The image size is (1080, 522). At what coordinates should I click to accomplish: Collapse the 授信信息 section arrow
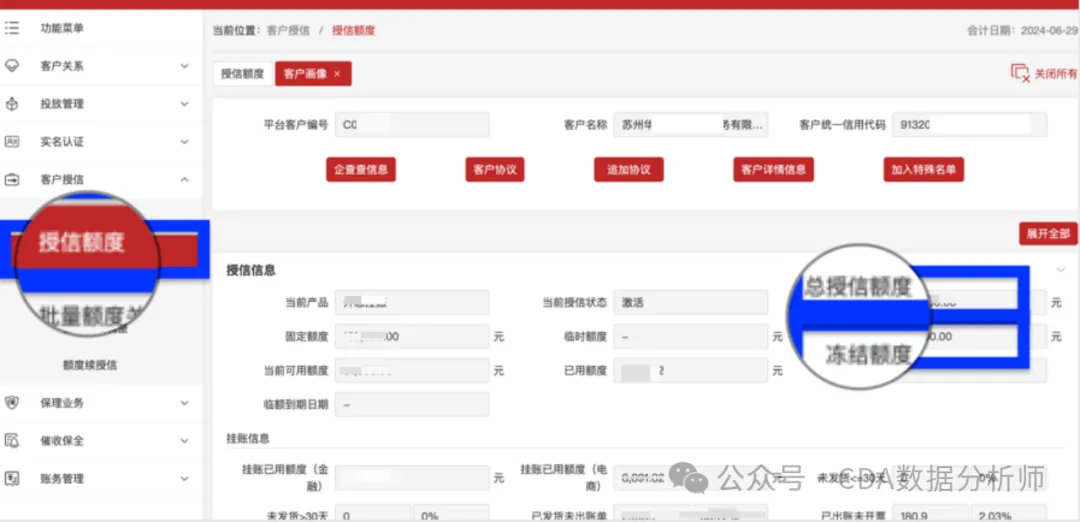coord(1061,270)
